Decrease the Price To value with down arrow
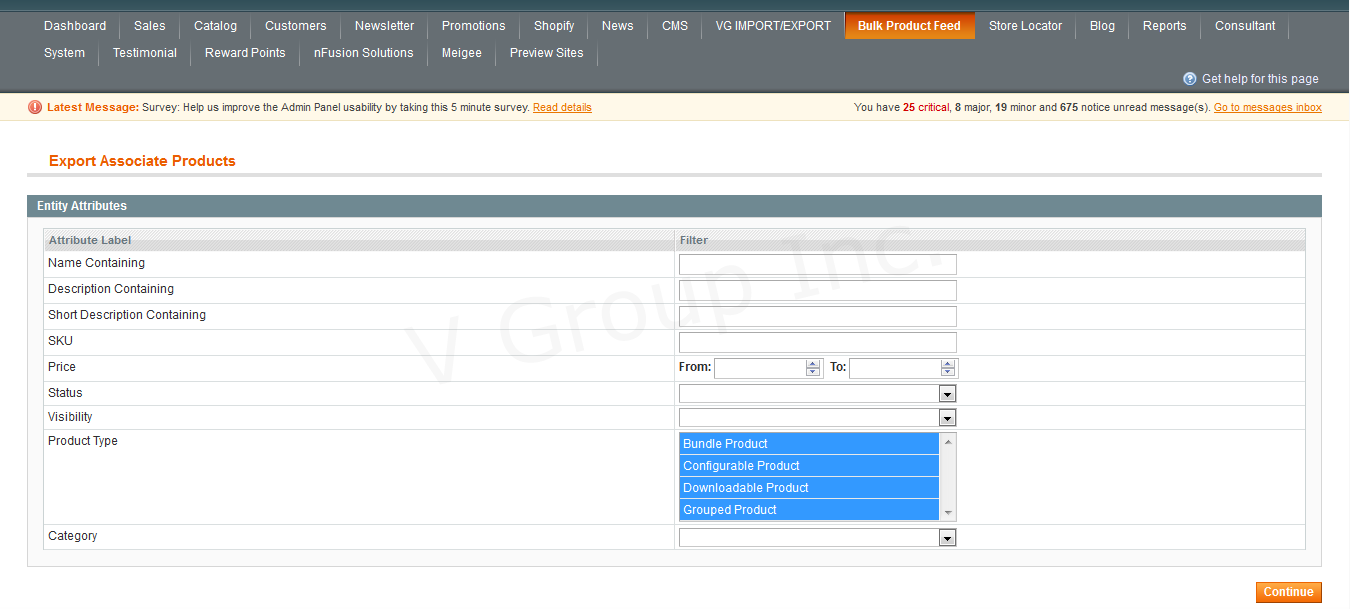1350x609 pixels. click(948, 373)
